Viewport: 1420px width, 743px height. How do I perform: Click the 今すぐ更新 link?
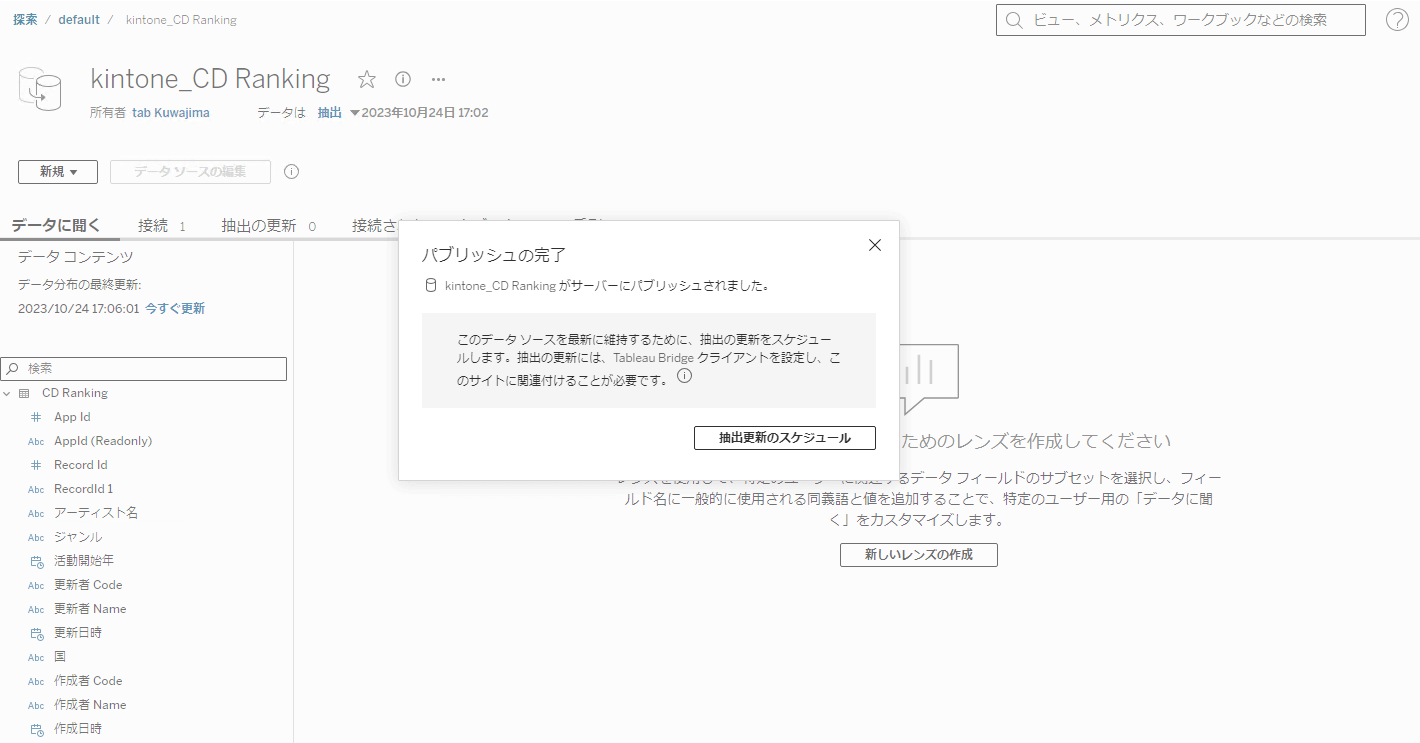tap(175, 309)
